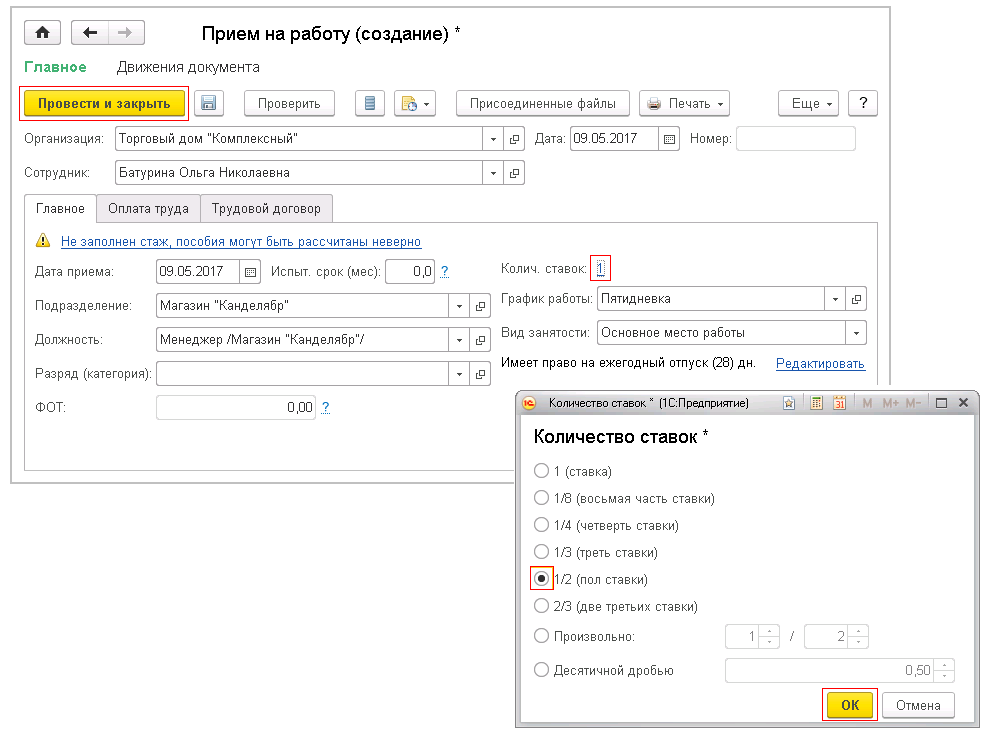Save document using the floppy disk icon

208,103
